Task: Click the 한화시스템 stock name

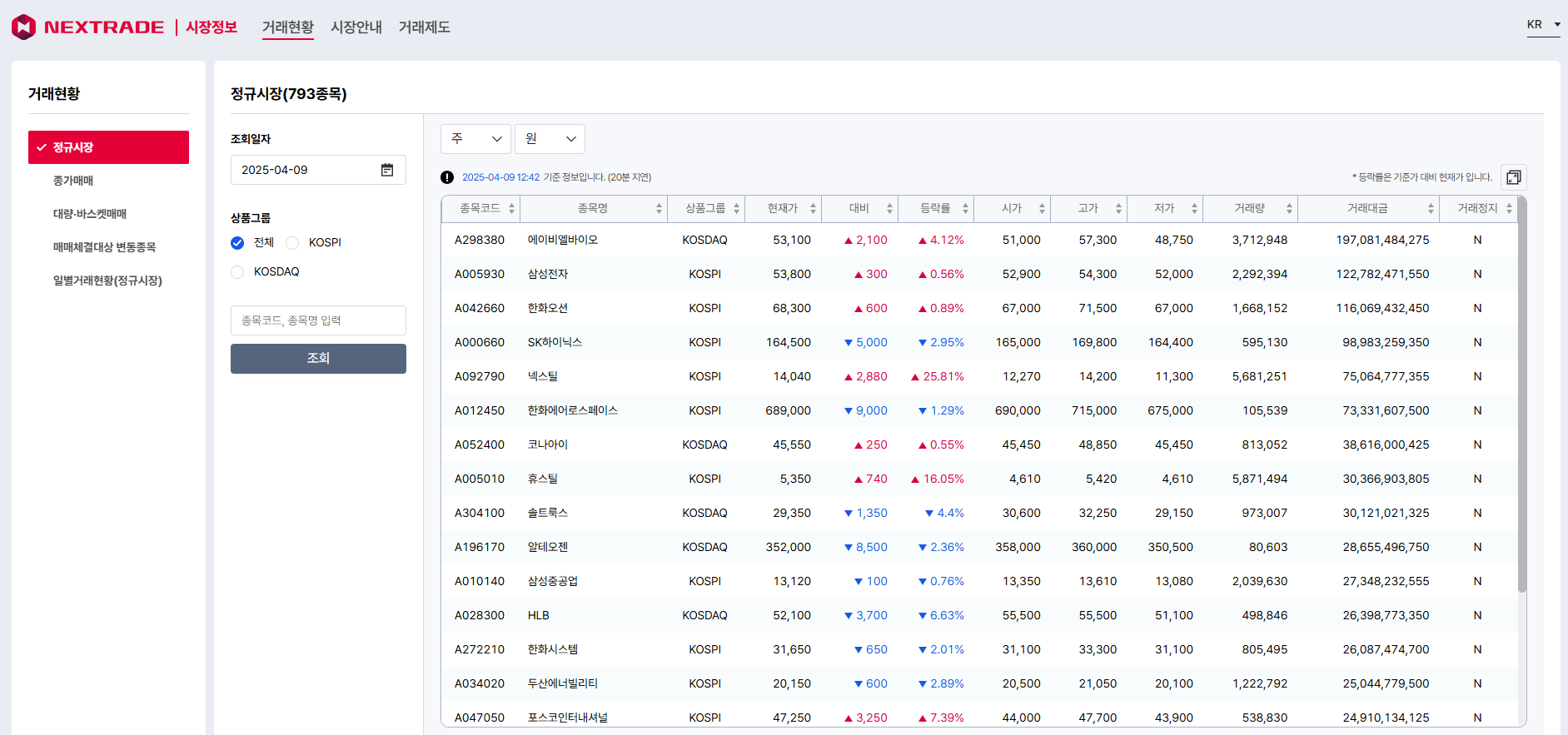Action: click(553, 649)
